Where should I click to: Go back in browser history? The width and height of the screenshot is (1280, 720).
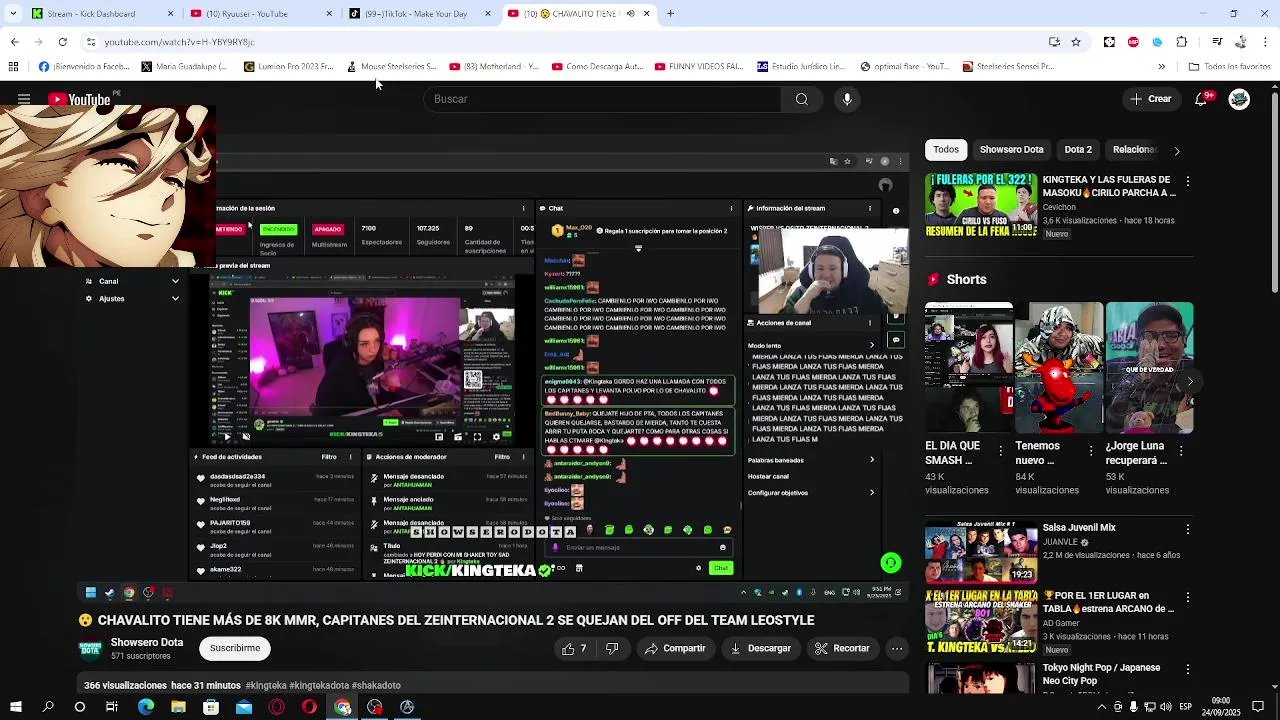(x=14, y=42)
